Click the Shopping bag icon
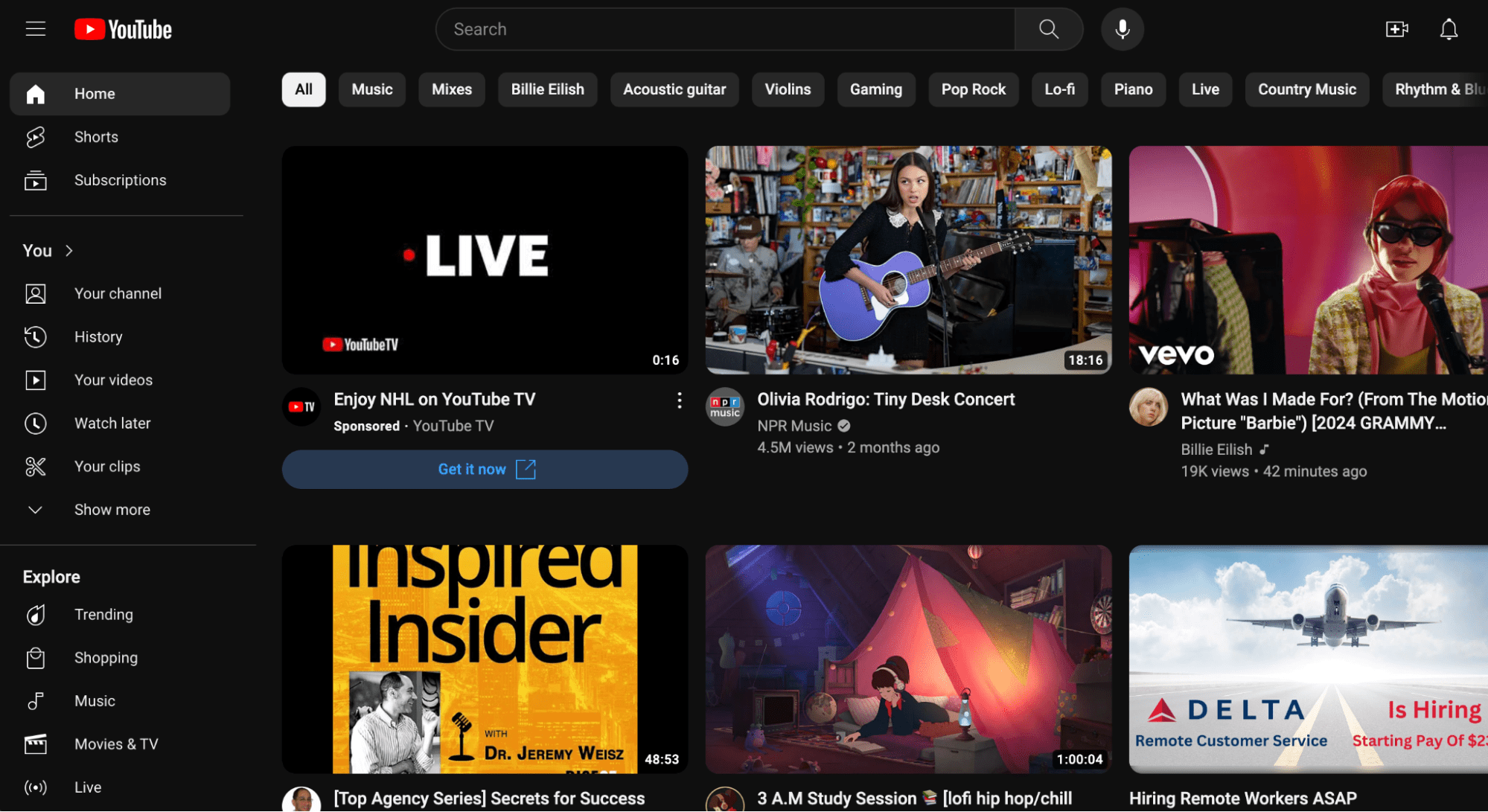 click(36, 658)
